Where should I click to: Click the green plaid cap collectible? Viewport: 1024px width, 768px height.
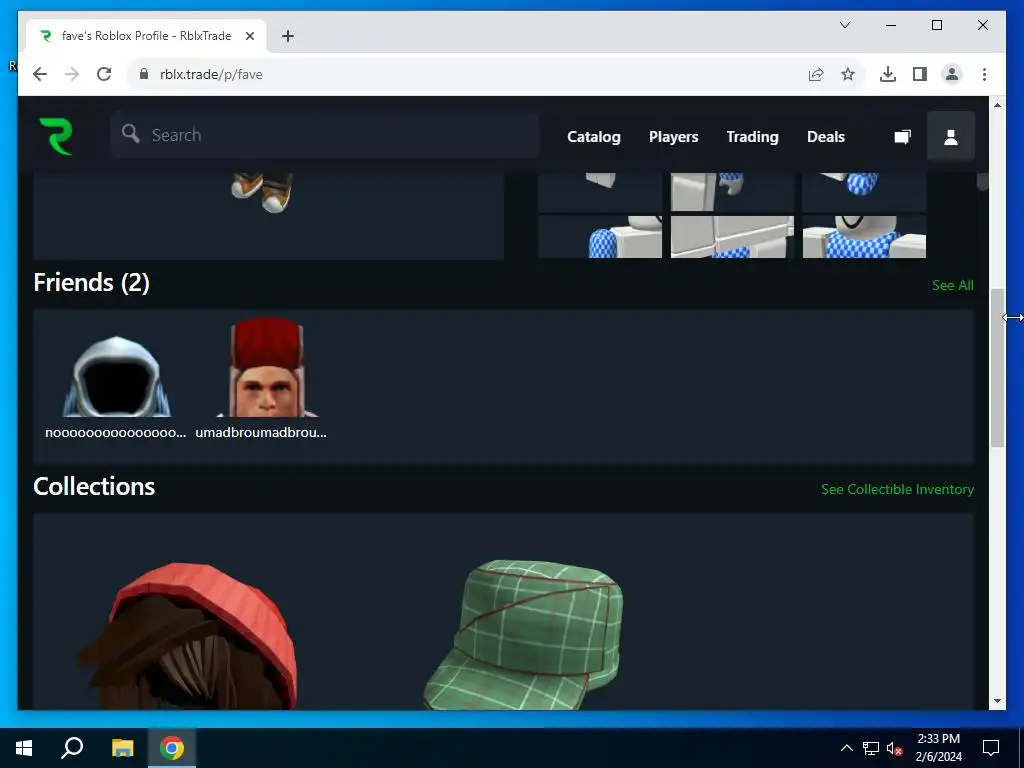pyautogui.click(x=524, y=633)
